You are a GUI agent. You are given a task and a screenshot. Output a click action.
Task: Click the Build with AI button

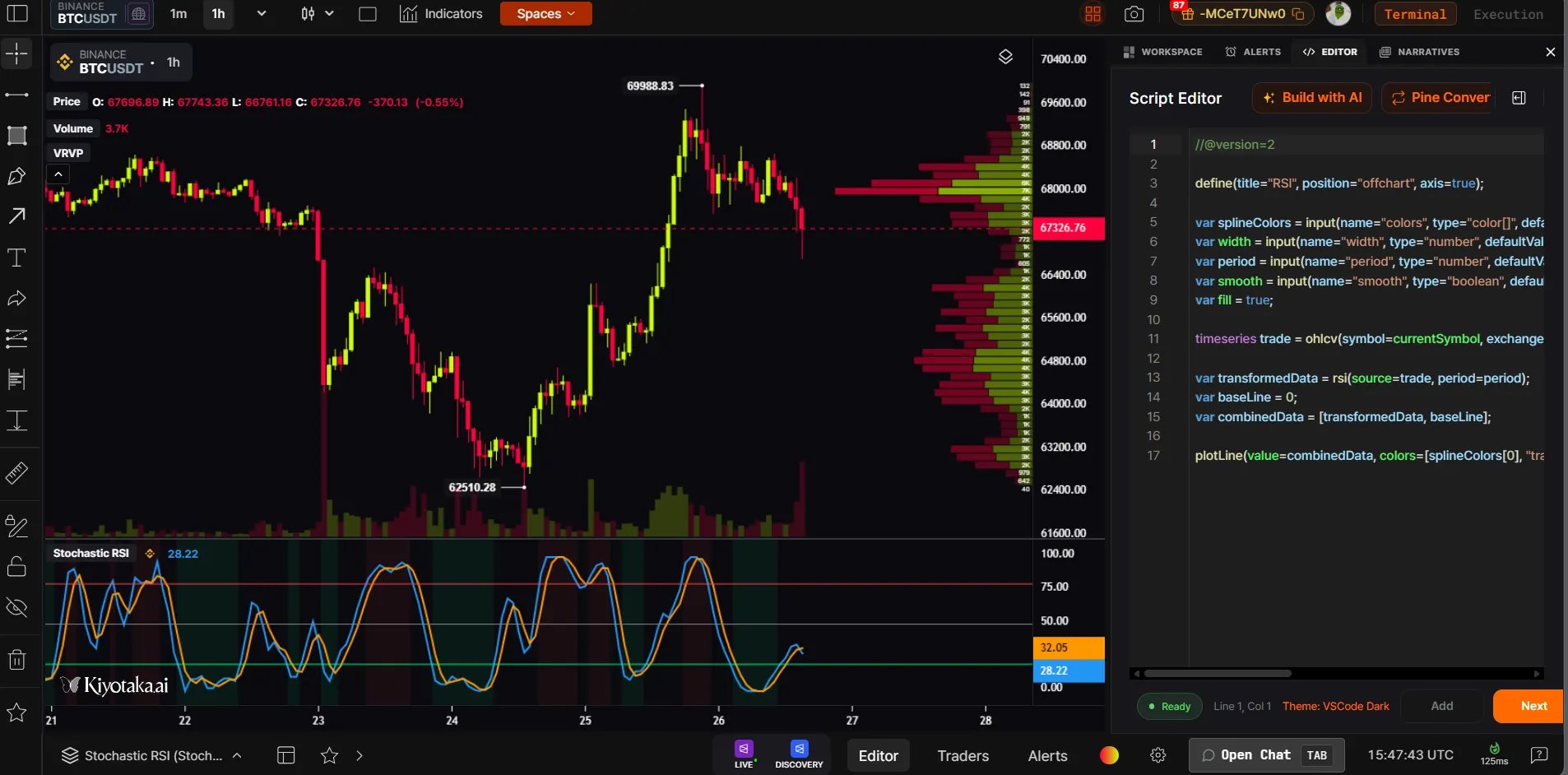(1312, 98)
